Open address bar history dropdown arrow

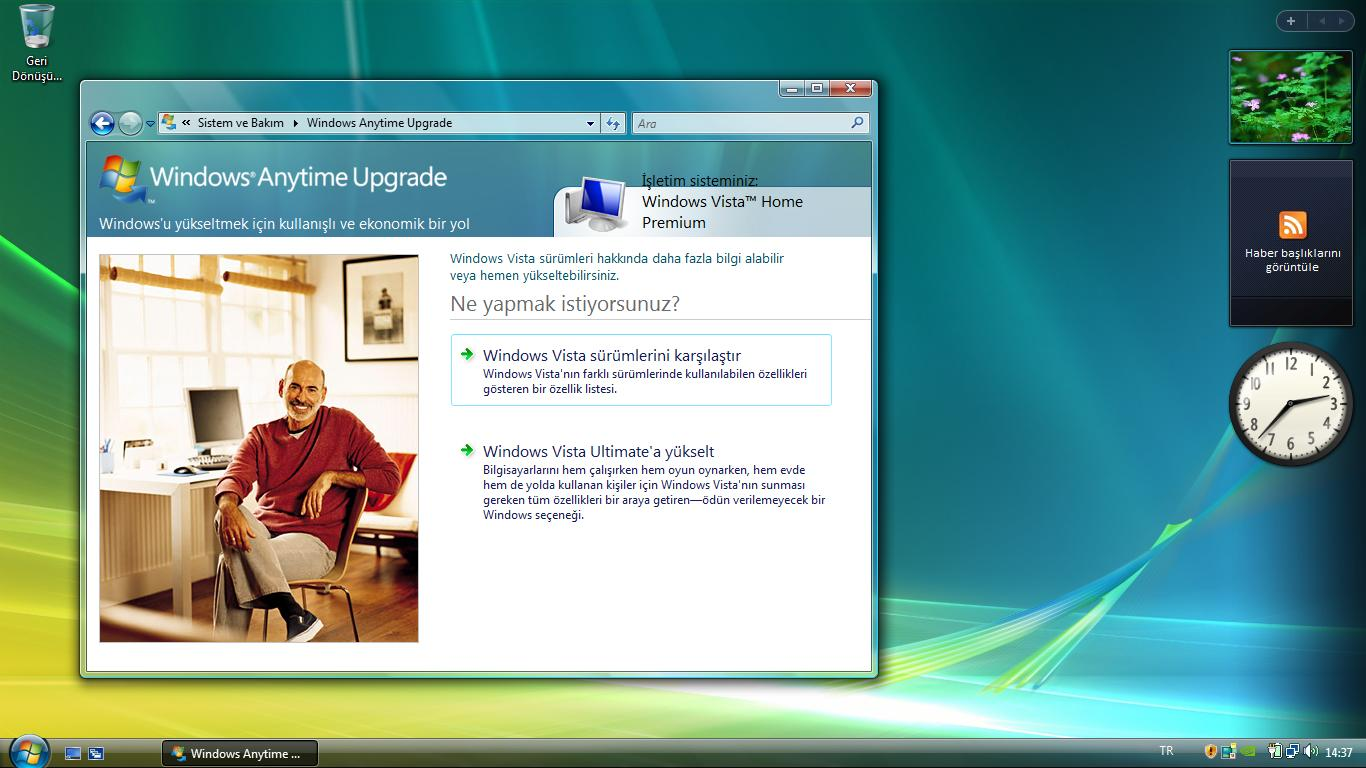(590, 123)
